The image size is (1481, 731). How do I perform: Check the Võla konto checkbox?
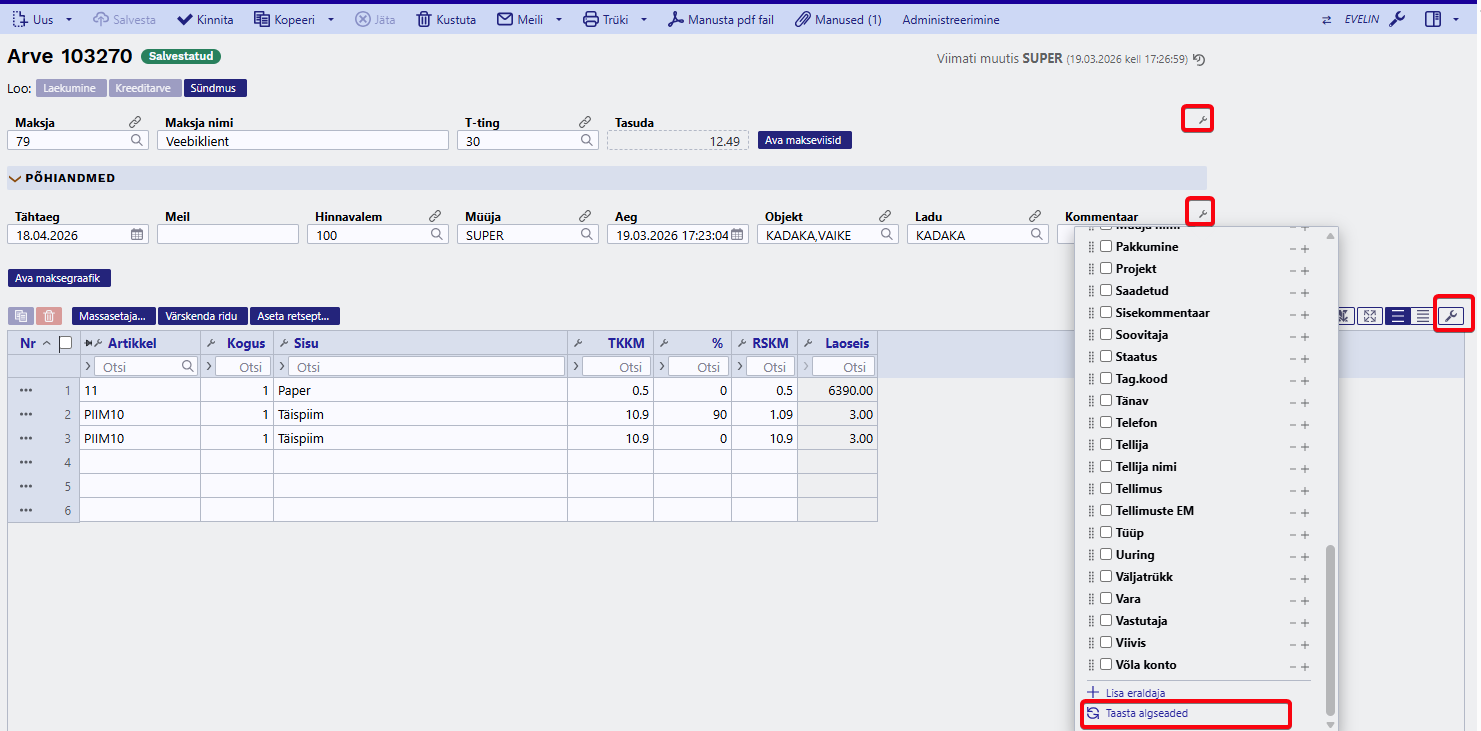(1106, 665)
